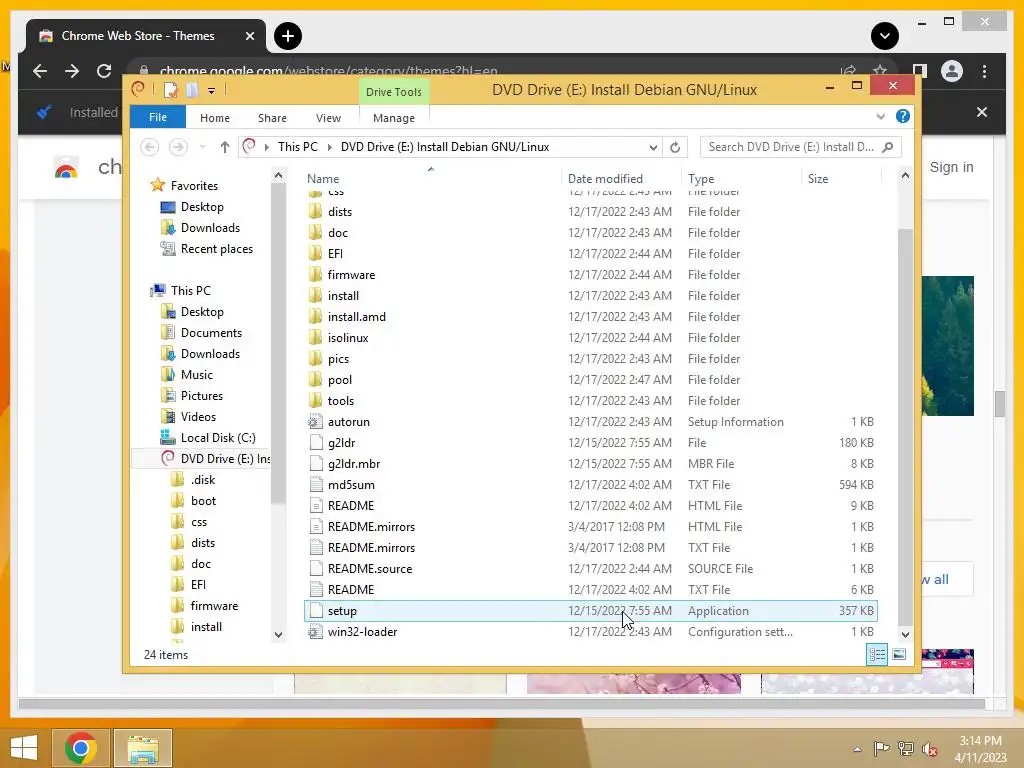This screenshot has height=768, width=1024.
Task: Sort by Date modified column header
Action: tap(605, 178)
